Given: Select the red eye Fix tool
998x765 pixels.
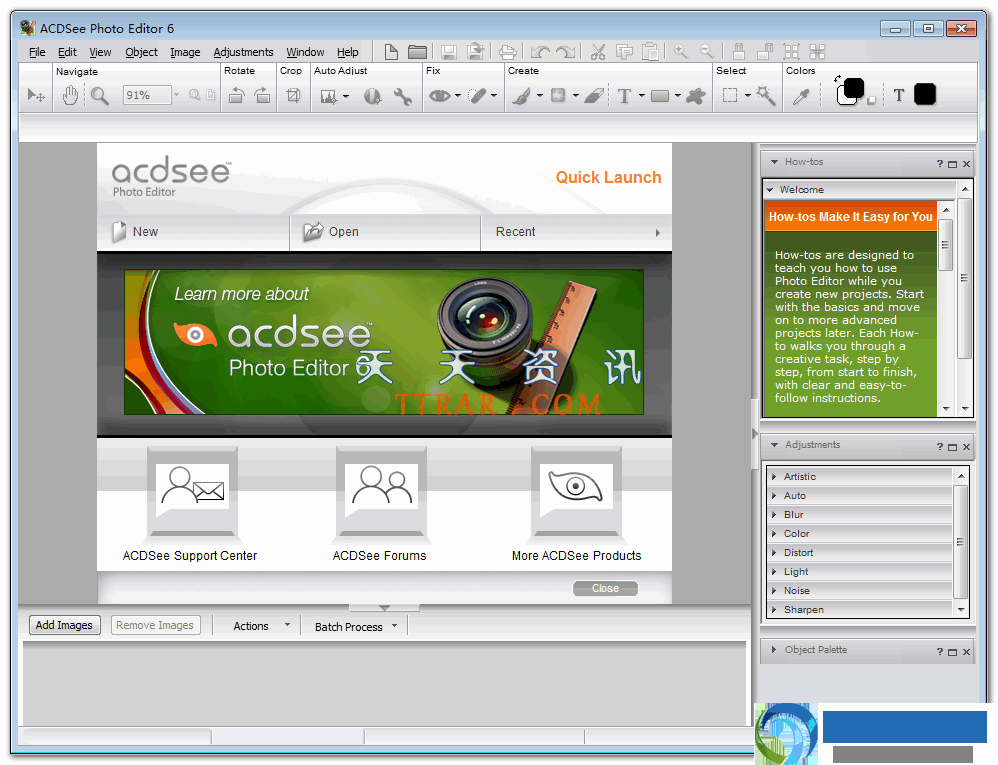Looking at the screenshot, I should point(440,95).
